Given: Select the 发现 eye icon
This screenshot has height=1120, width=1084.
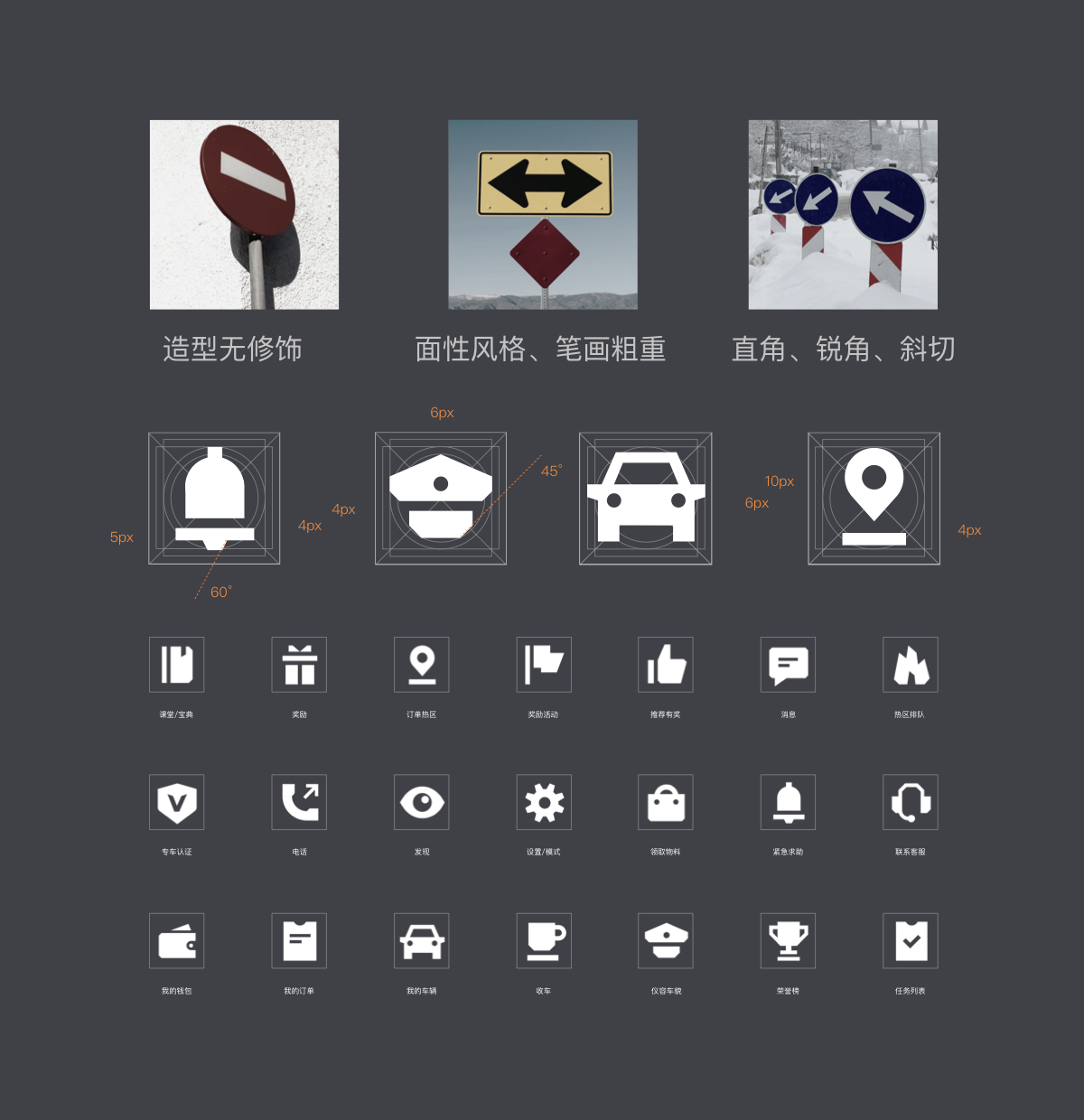Looking at the screenshot, I should coord(422,802).
